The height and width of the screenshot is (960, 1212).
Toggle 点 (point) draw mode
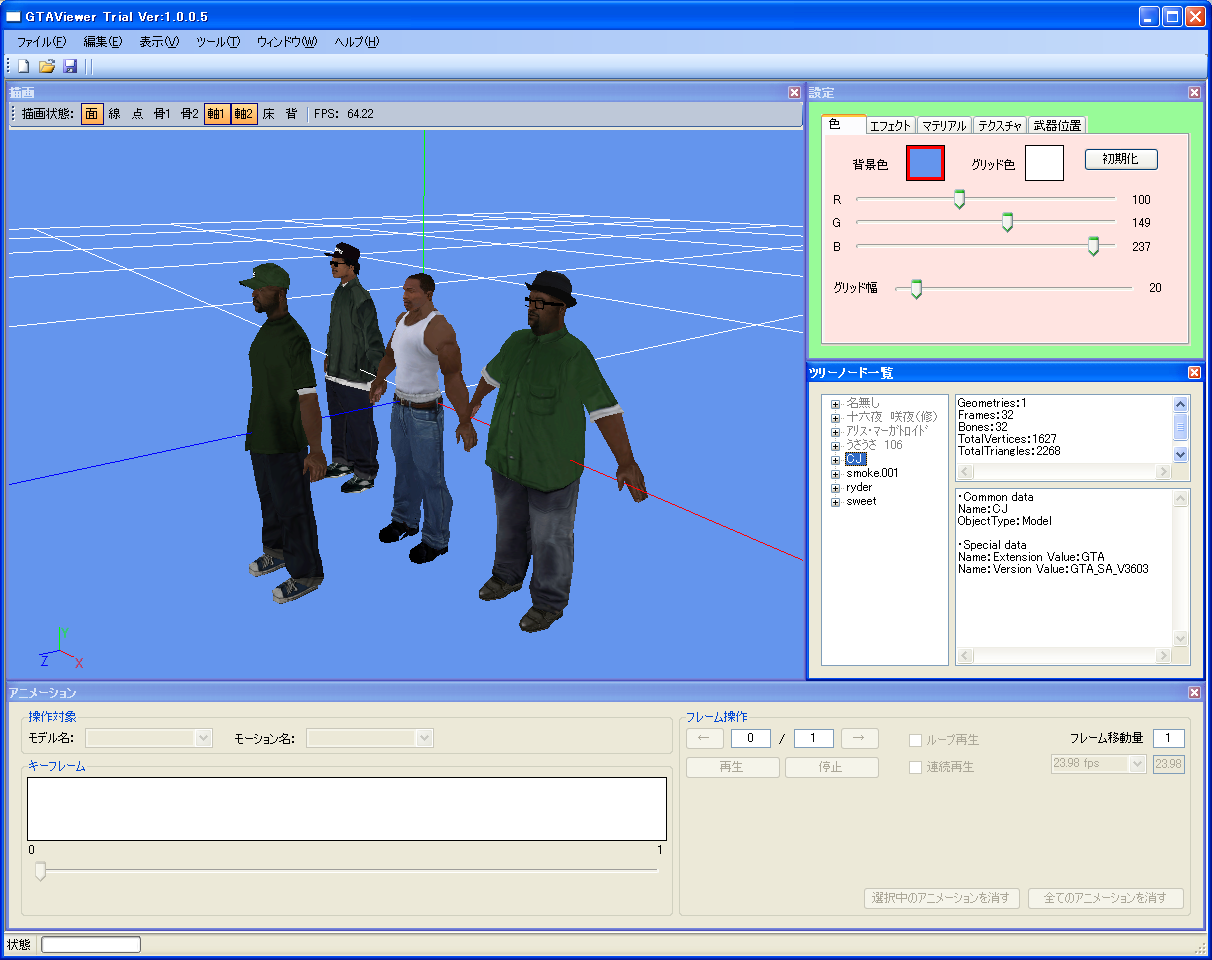[138, 114]
